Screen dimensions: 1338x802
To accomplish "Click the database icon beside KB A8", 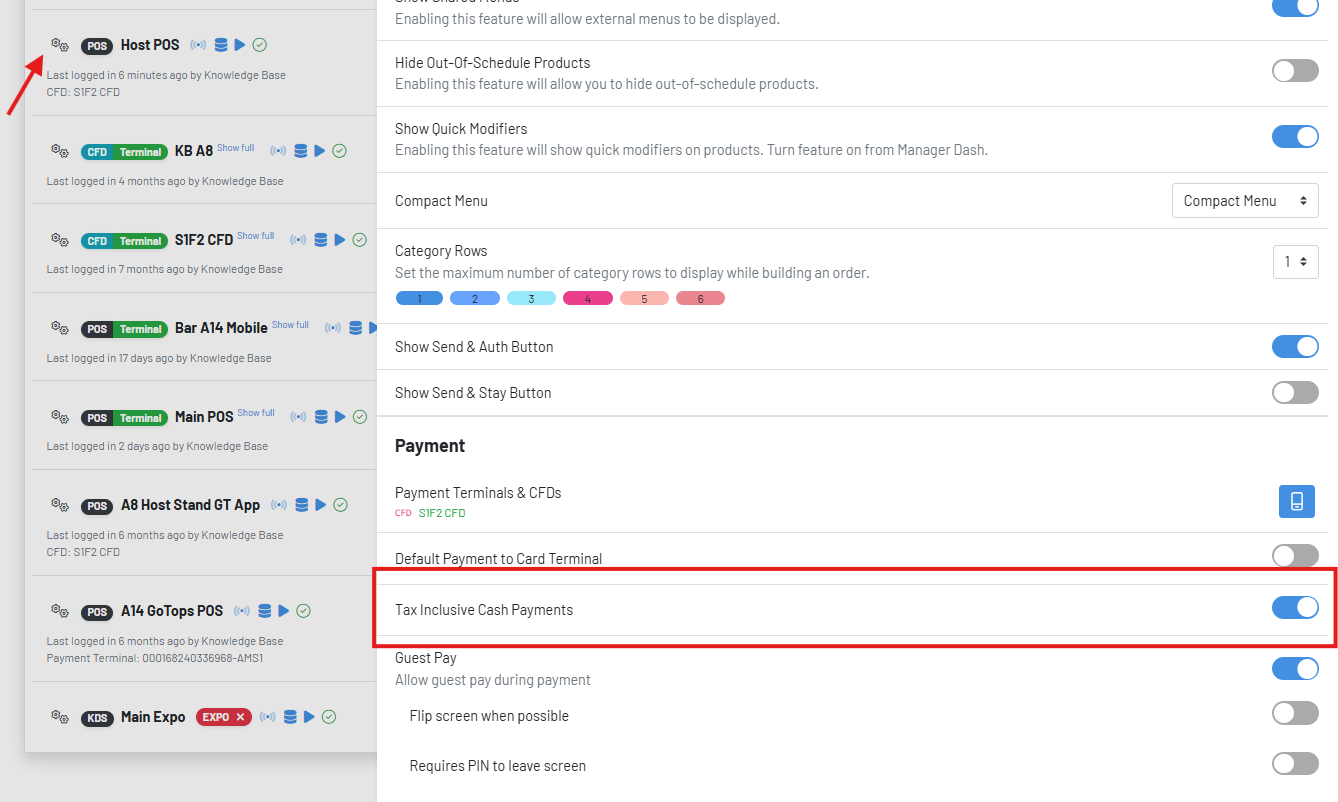I will pos(301,151).
